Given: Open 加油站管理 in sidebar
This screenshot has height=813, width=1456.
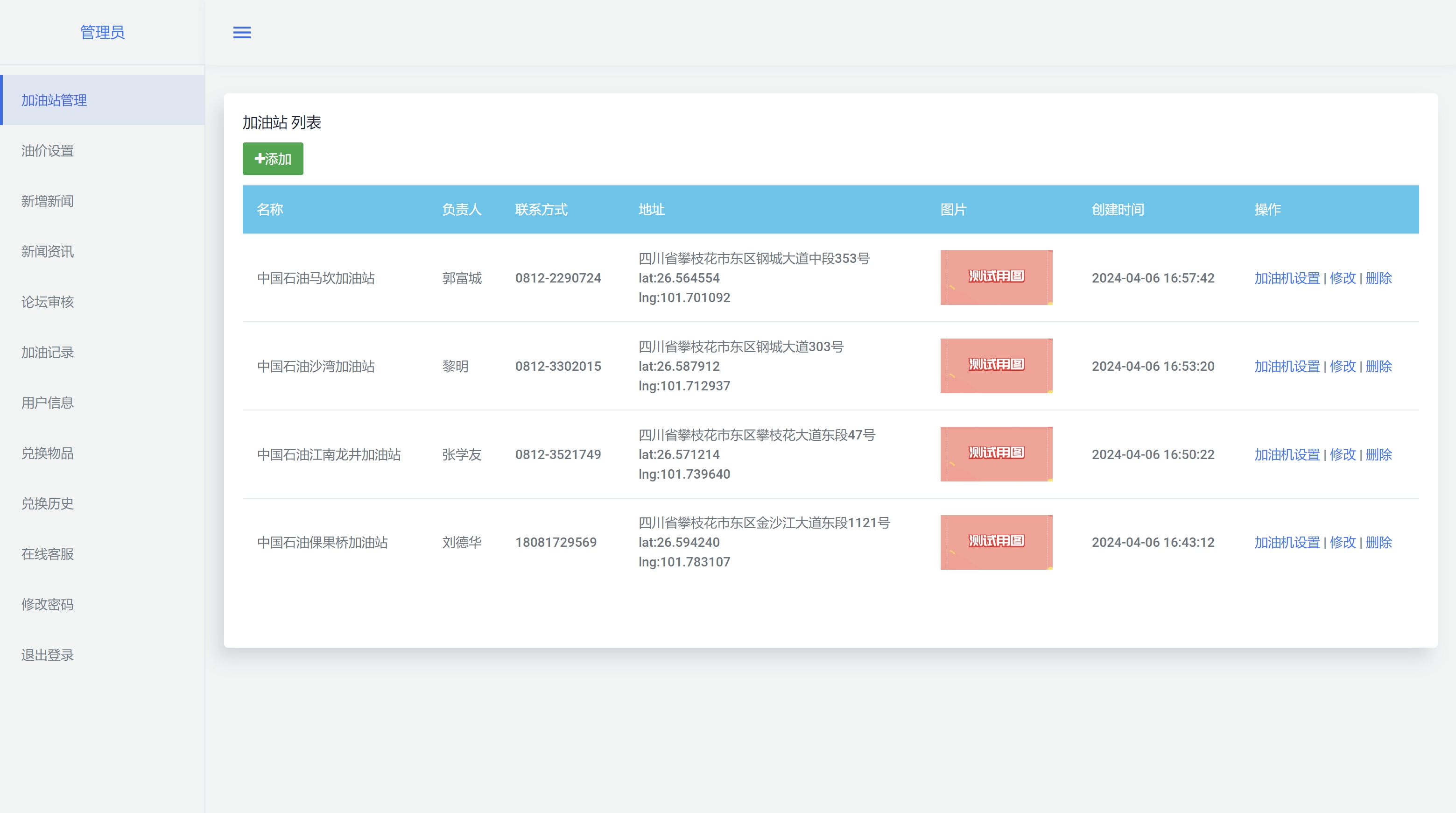Looking at the screenshot, I should [102, 100].
